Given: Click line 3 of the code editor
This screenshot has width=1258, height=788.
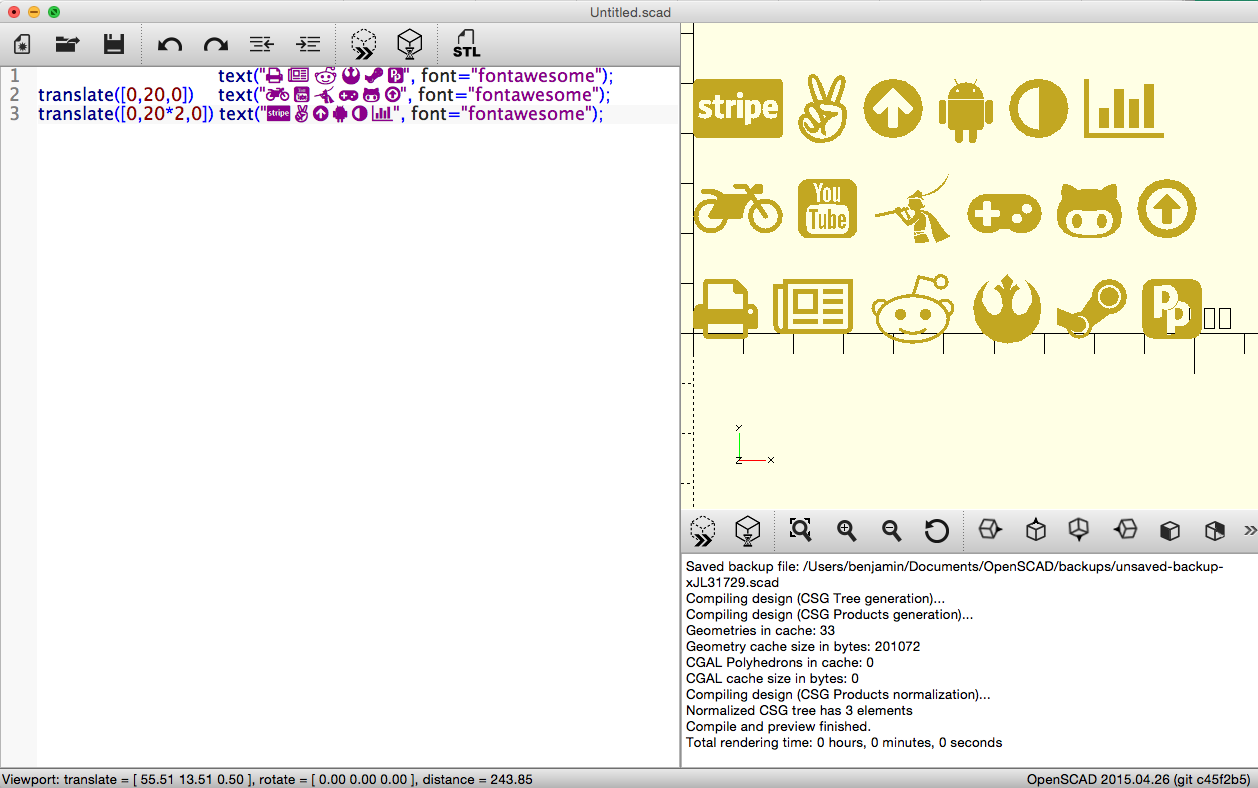Looking at the screenshot, I should (x=400, y=114).
